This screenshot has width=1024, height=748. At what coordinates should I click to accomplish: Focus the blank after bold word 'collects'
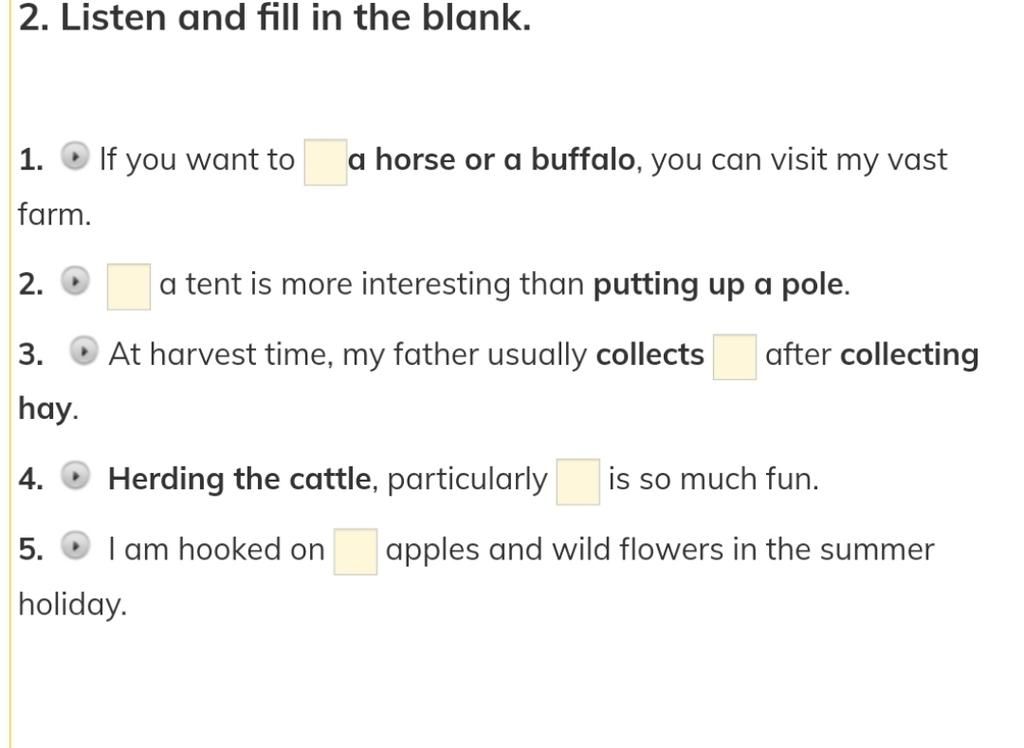[735, 357]
